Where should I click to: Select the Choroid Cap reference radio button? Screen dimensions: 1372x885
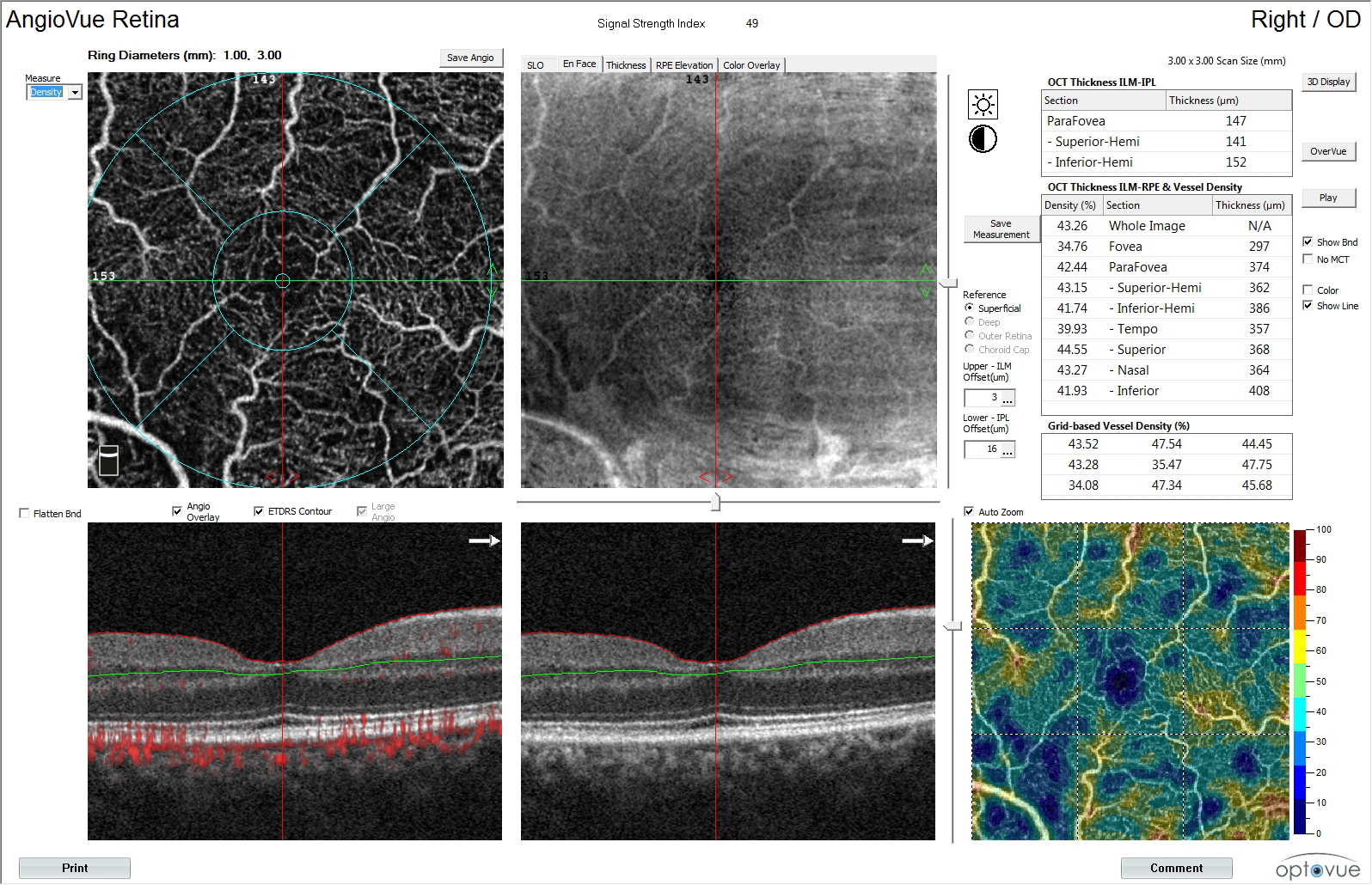pos(970,349)
